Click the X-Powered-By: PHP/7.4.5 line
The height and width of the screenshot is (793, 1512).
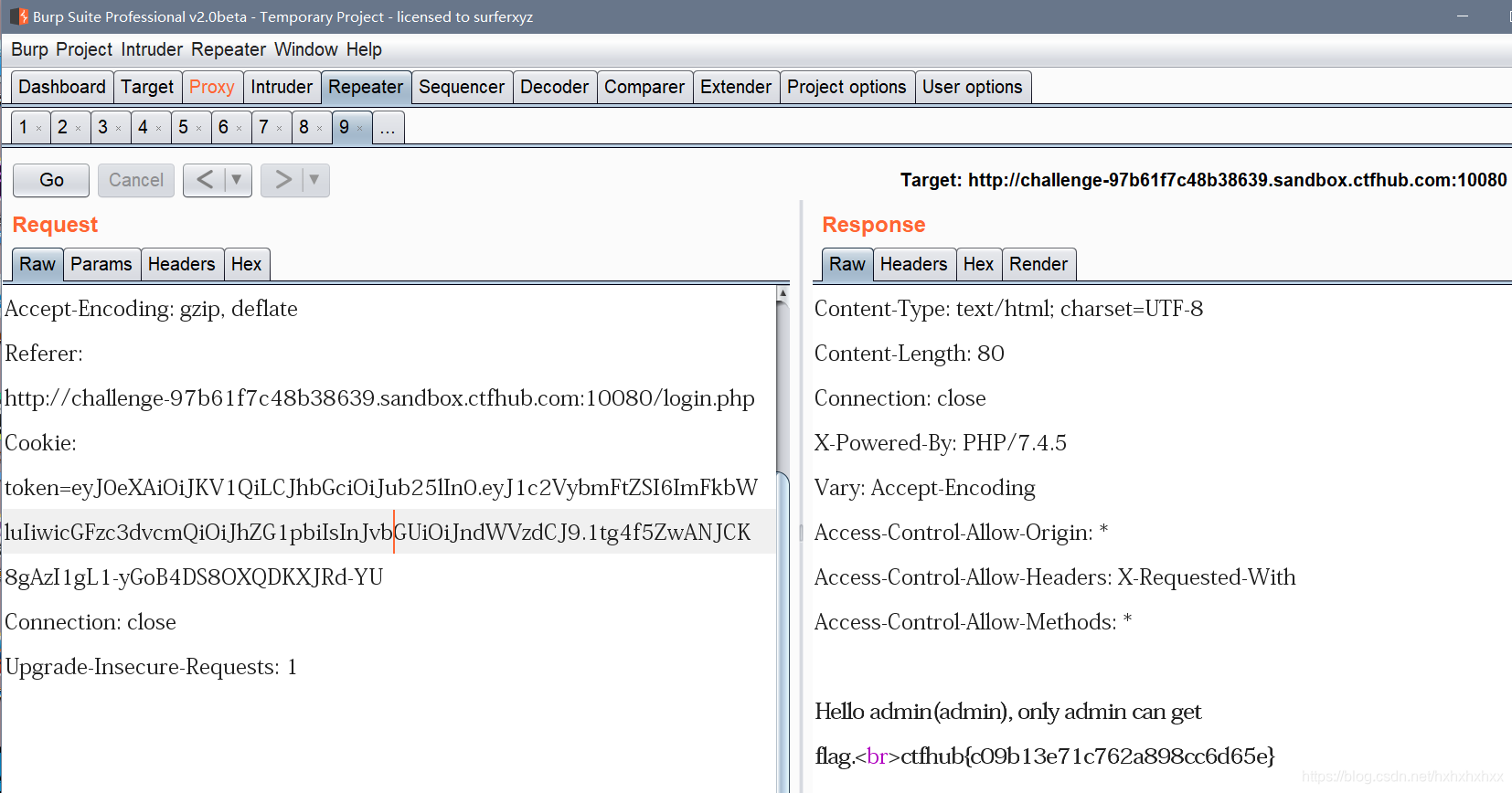point(941,443)
